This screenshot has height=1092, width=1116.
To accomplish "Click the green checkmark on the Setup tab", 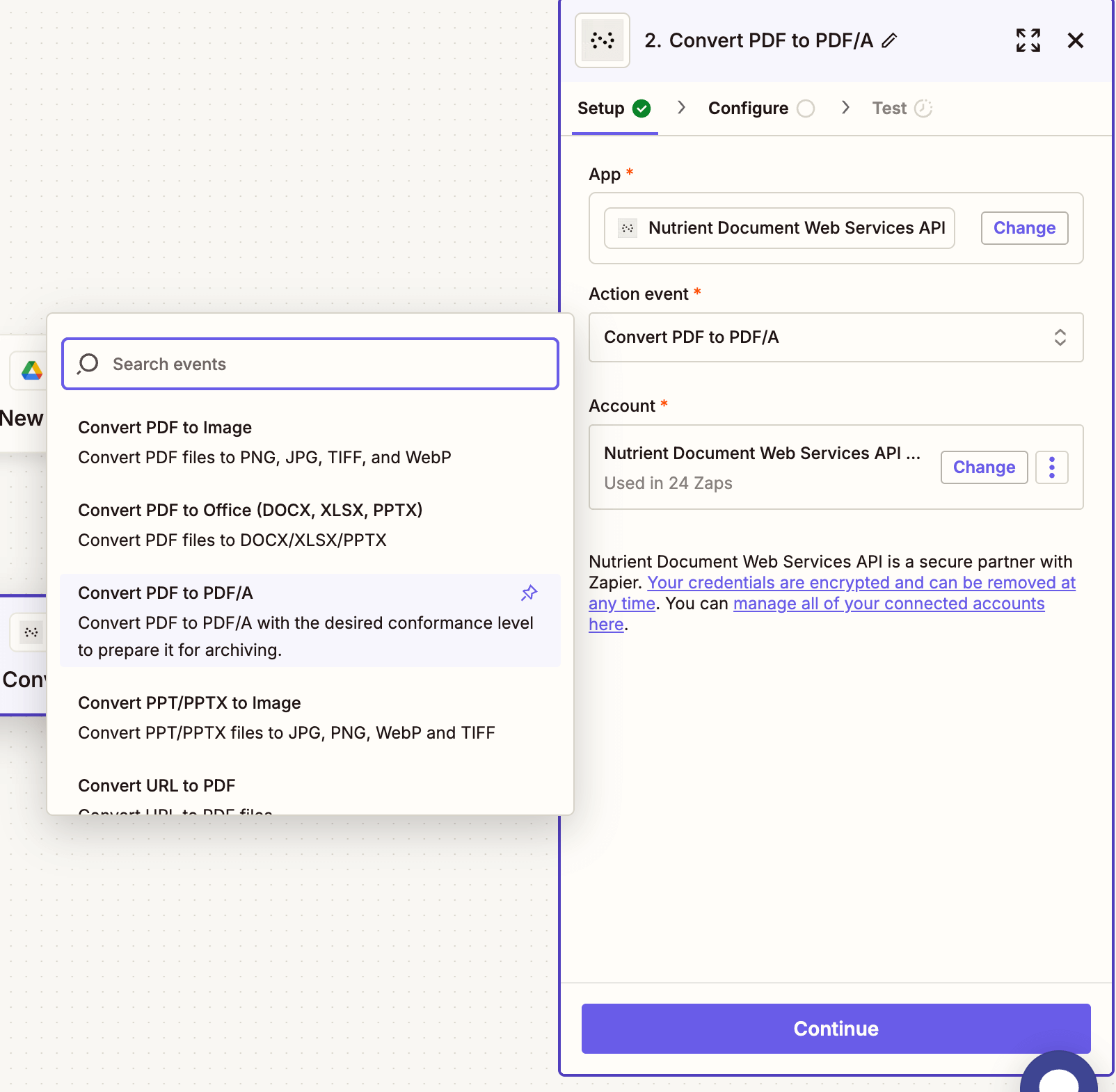I will click(x=641, y=109).
